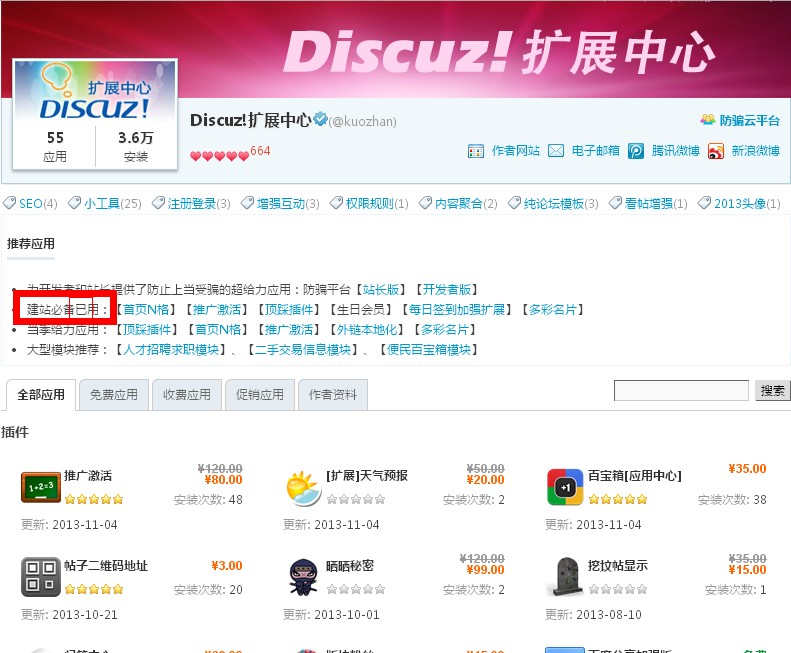Click the 新浪微博 icon
The height and width of the screenshot is (653, 791).
pos(716,151)
